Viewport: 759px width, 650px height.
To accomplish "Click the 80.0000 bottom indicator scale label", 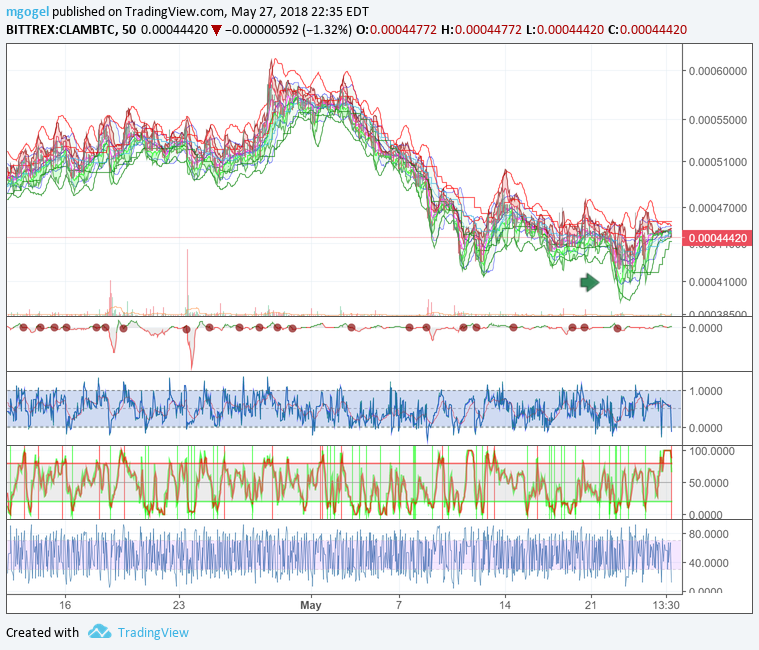I will pyautogui.click(x=709, y=534).
